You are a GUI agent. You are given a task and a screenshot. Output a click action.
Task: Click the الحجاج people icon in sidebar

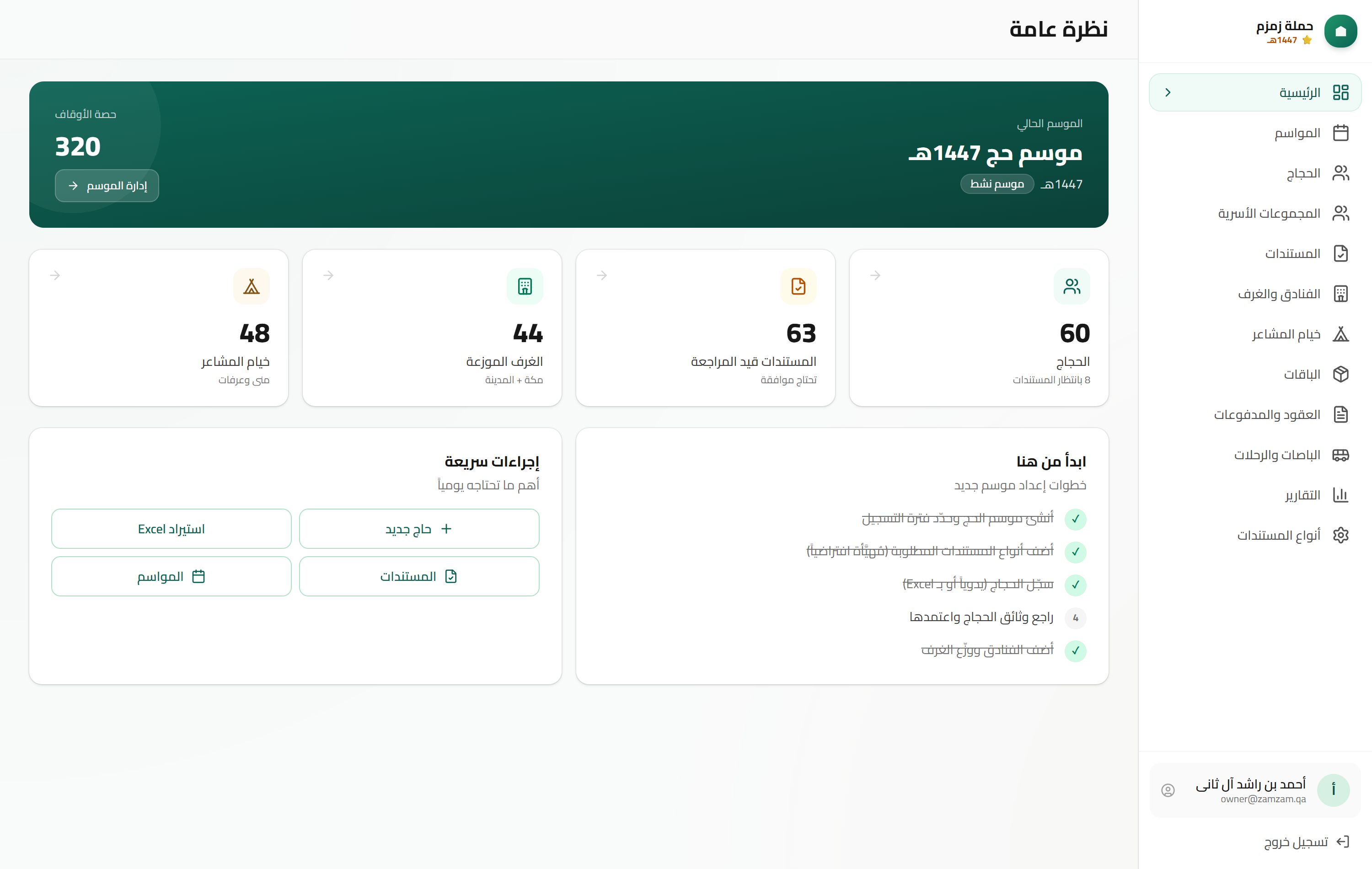click(1340, 173)
